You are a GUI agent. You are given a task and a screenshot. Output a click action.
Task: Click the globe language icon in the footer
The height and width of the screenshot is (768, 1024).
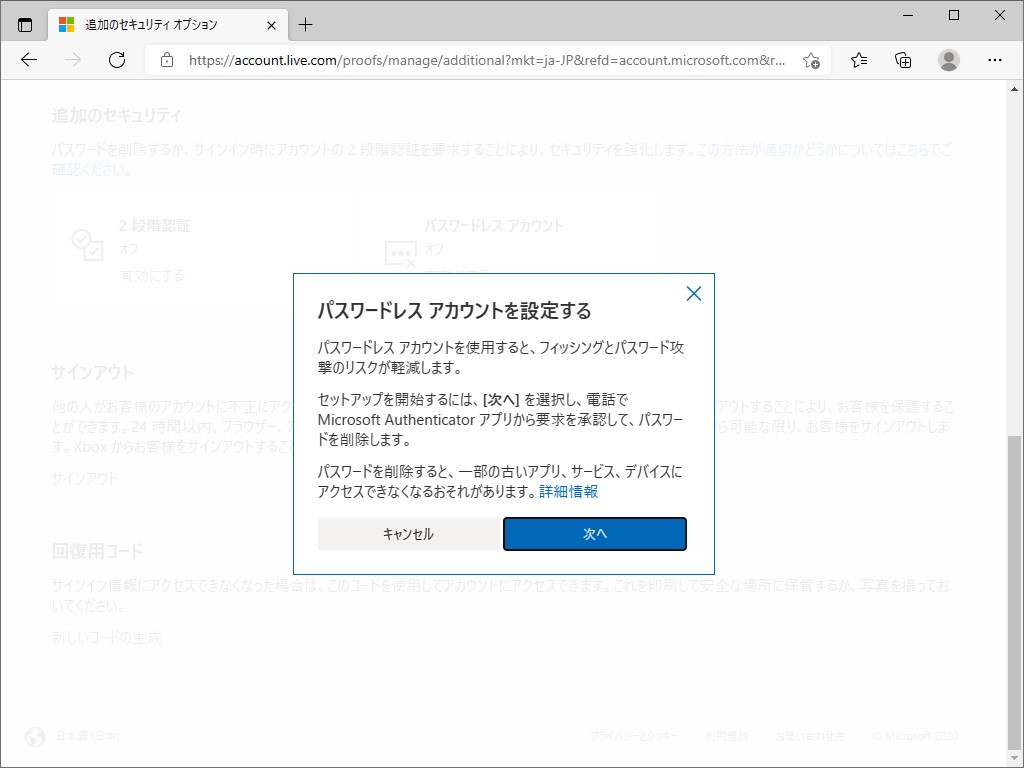pos(35,736)
